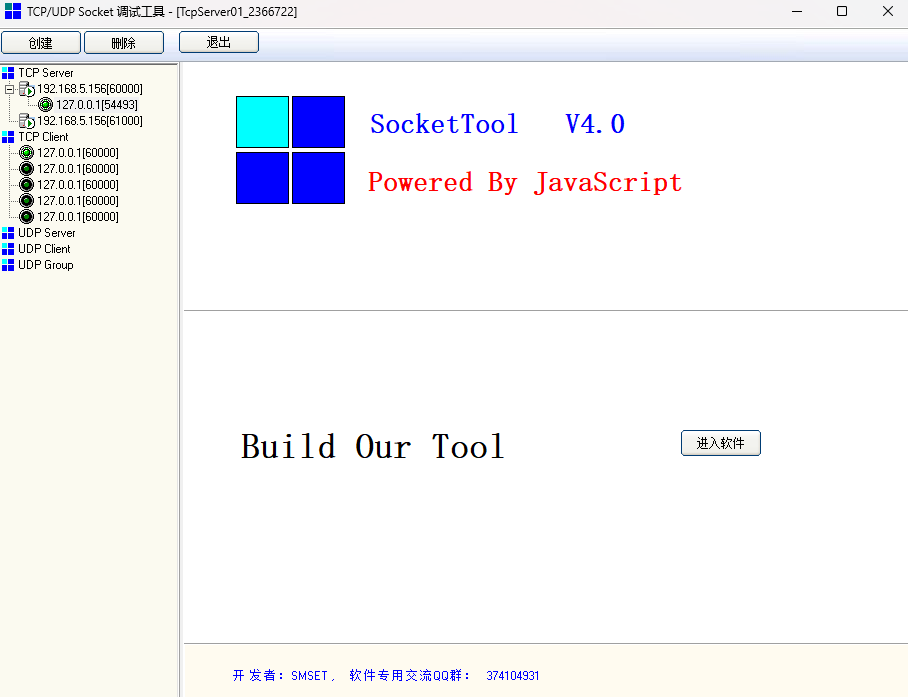The image size is (908, 697).
Task: Click the TCP Server category icon
Action: tap(8, 73)
